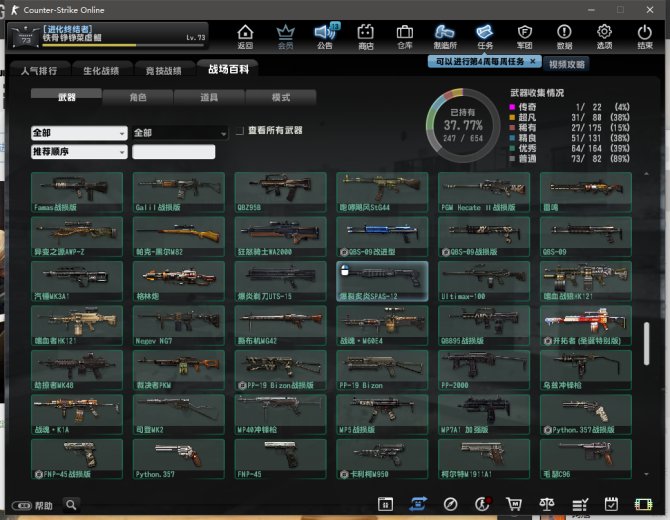This screenshot has height=520, width=670.
Task: Select the 角色 sub-tab
Action: [x=138, y=97]
